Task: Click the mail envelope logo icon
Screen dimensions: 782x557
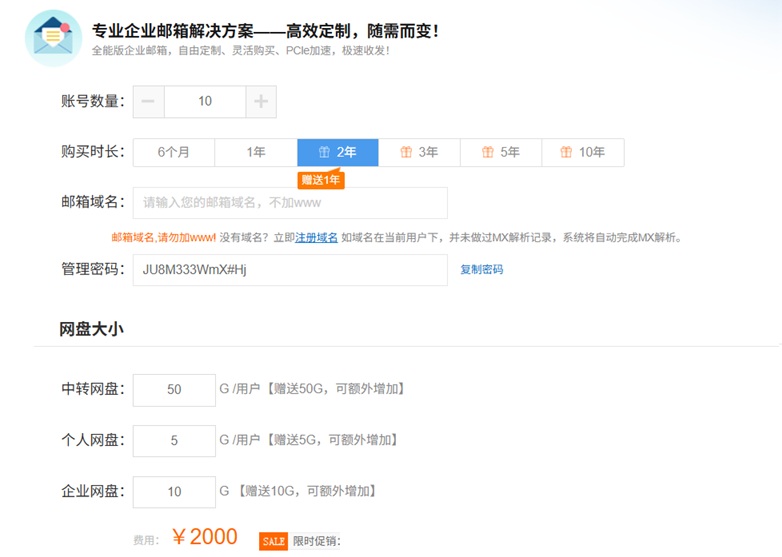Action: pos(53,38)
